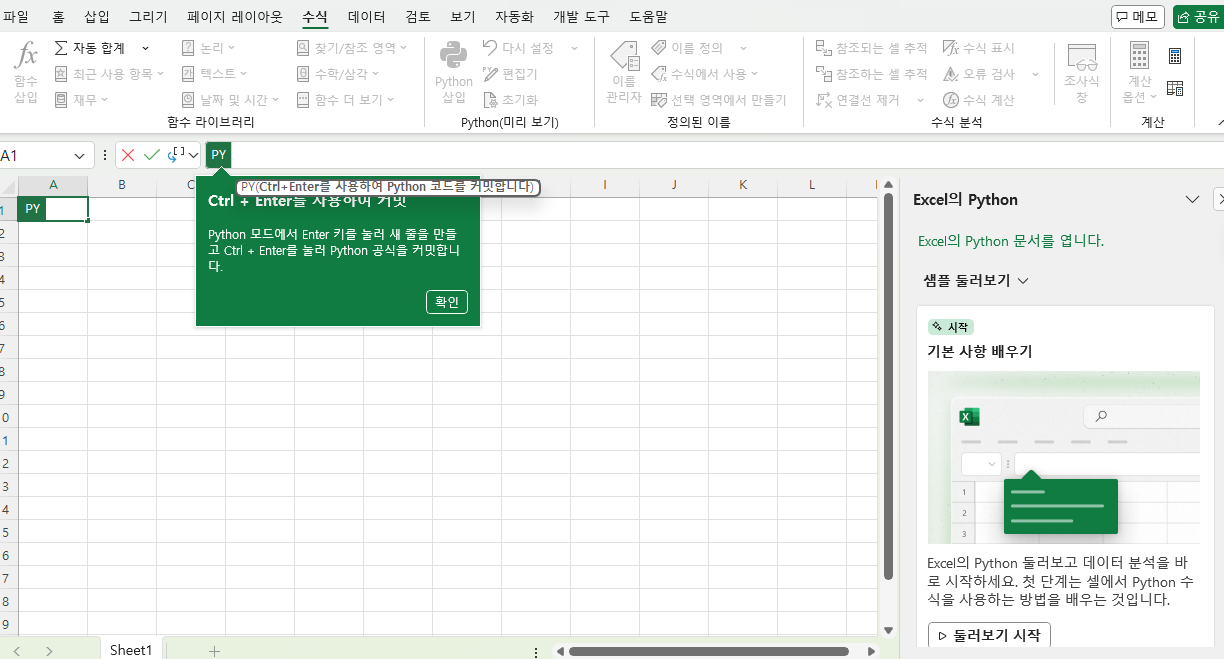This screenshot has height=659, width=1224.
Task: Click 오류 검사 error checking
Action: (x=979, y=74)
